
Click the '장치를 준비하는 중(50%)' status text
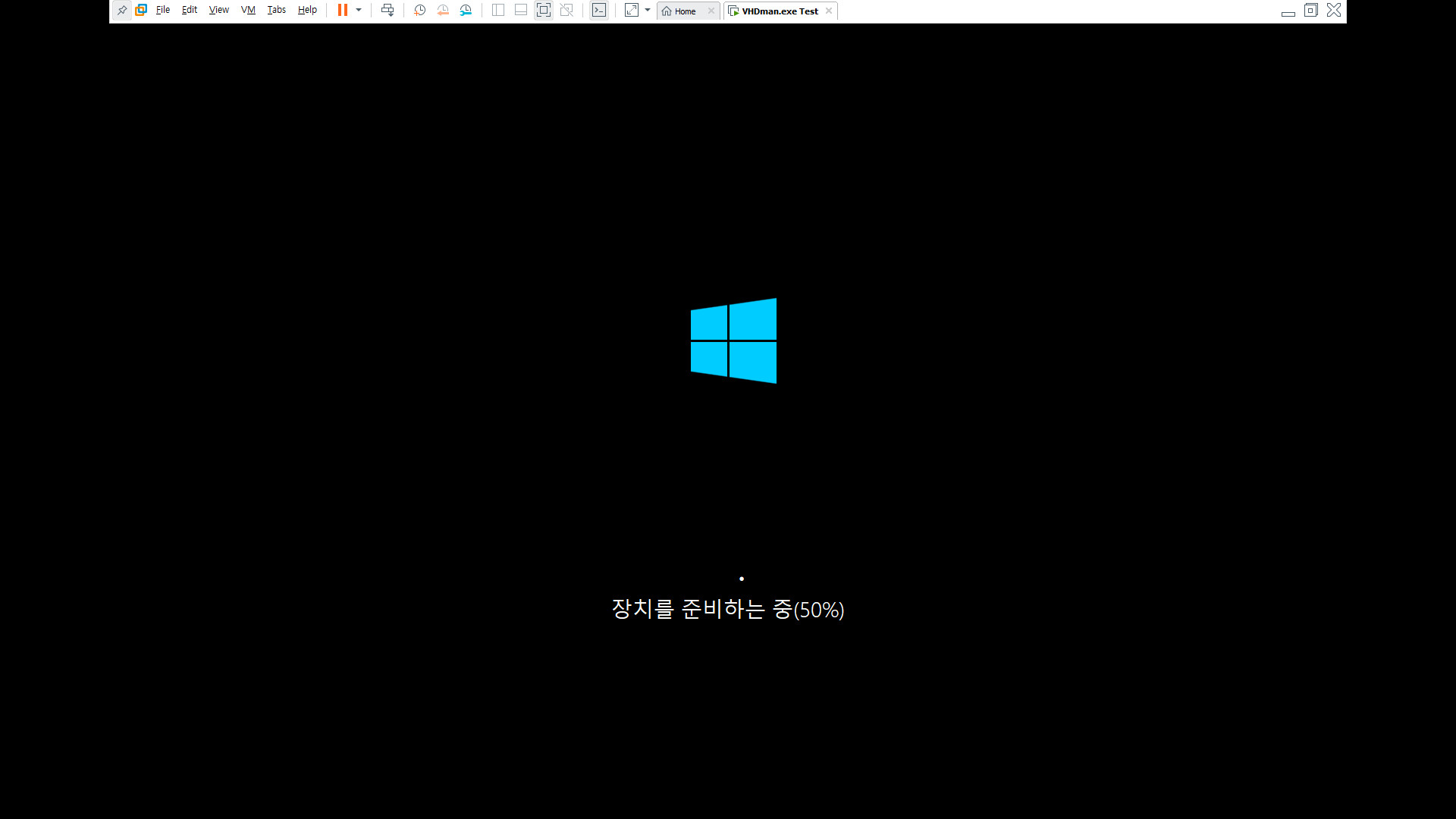coord(728,609)
